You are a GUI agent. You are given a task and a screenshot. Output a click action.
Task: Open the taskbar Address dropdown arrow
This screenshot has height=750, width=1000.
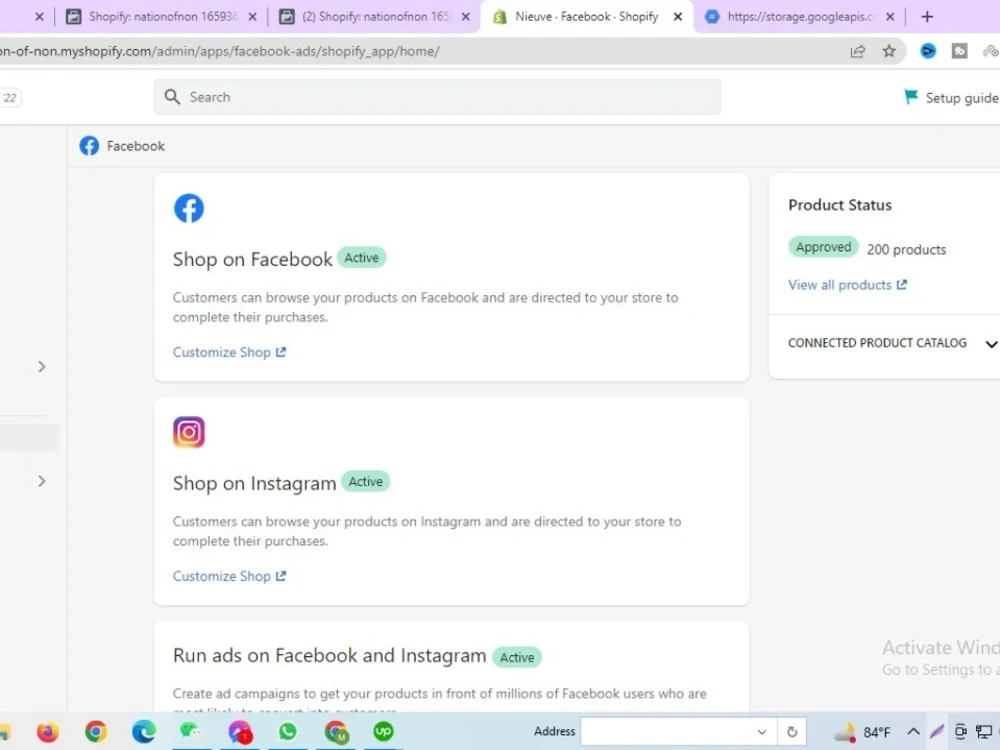pos(761,732)
